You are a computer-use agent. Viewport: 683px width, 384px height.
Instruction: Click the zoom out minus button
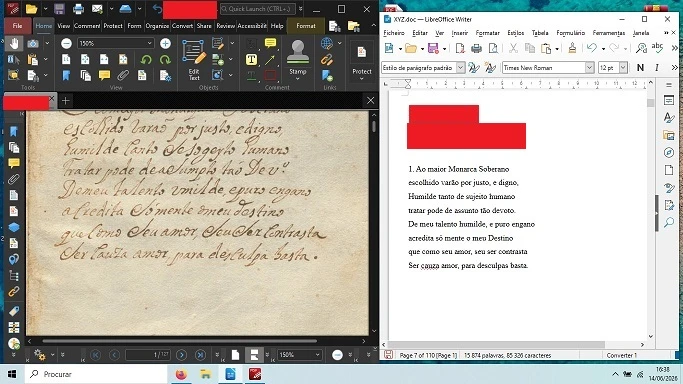66,43
